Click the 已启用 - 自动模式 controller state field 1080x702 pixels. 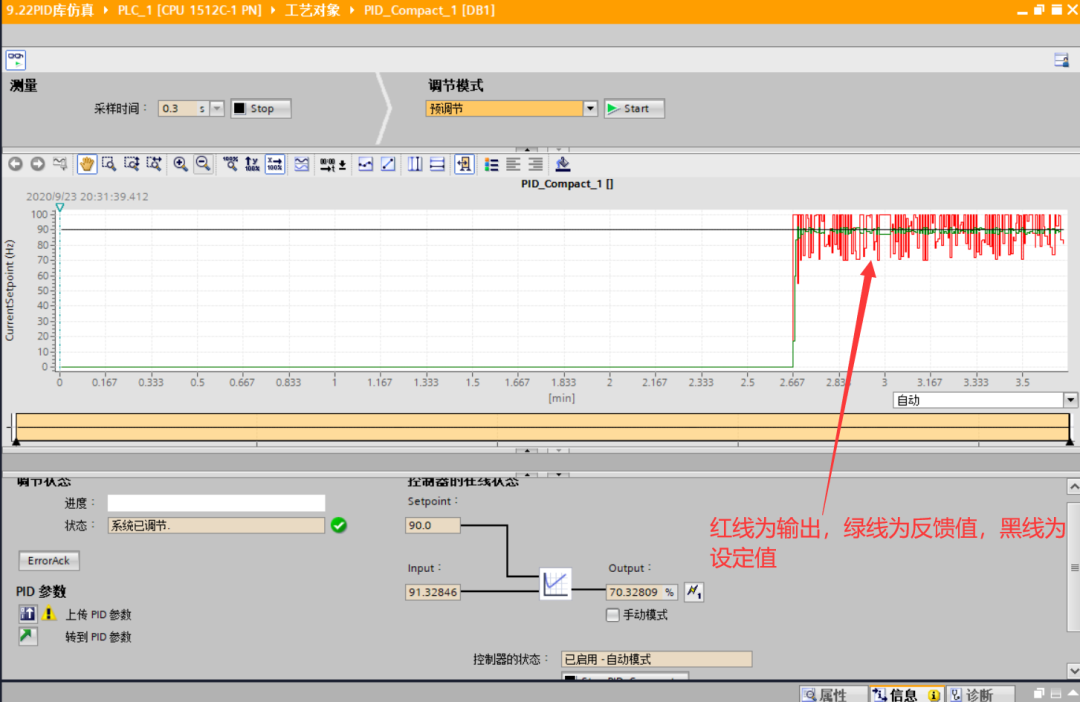[x=656, y=659]
